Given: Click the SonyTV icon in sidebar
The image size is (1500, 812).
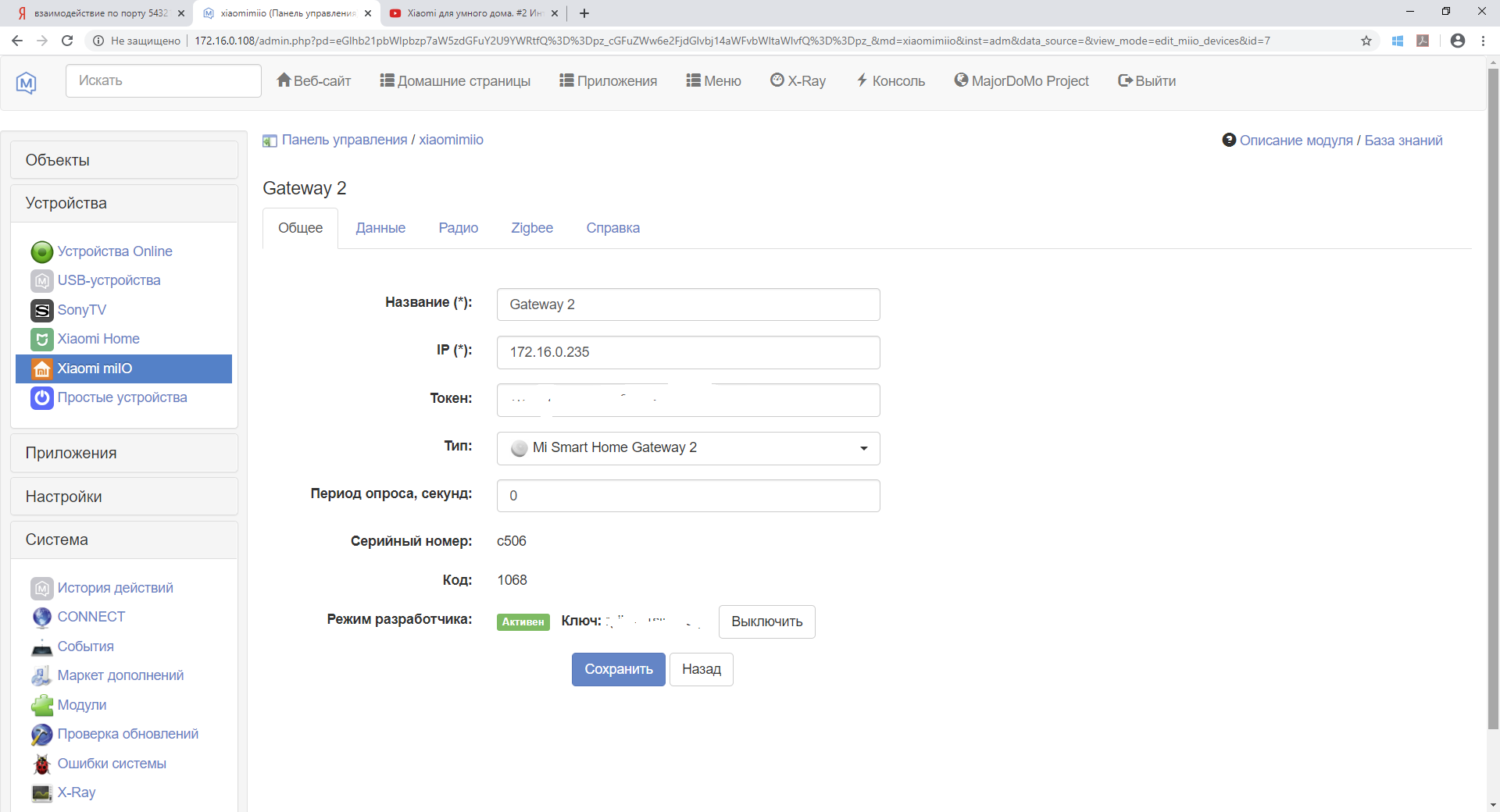Looking at the screenshot, I should 41,310.
